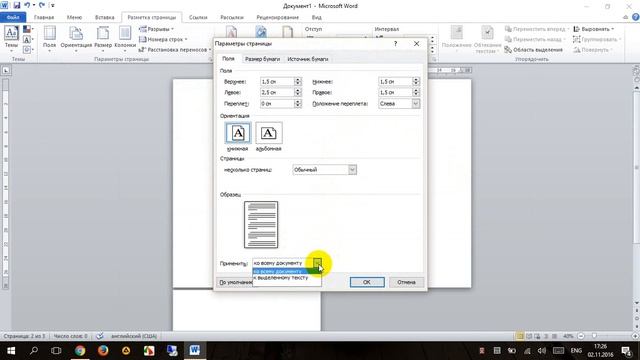Click the Применить dropdown arrow
This screenshot has width=640, height=360.
(317, 263)
